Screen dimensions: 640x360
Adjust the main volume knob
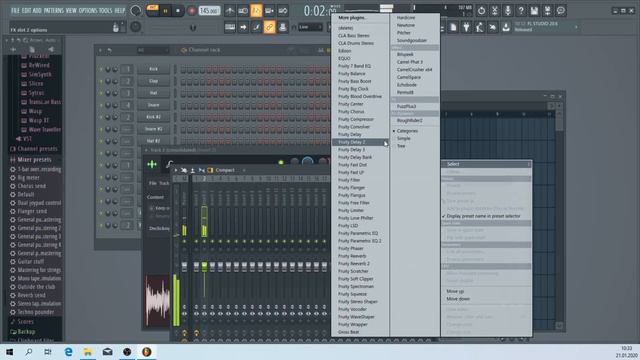136,11
